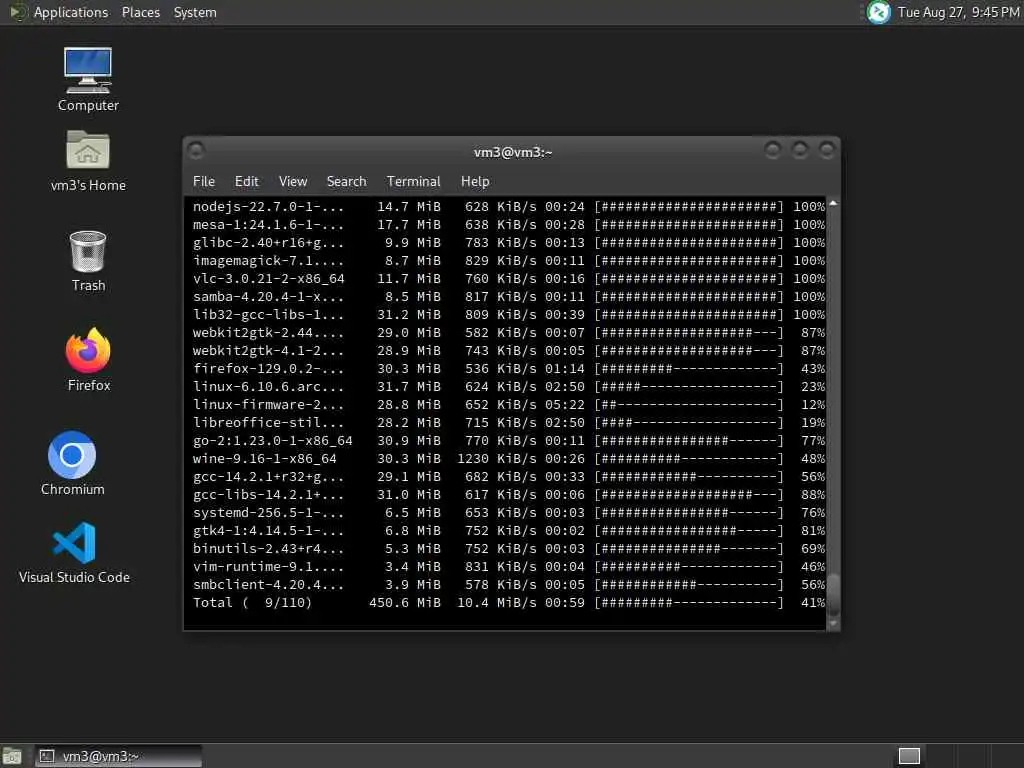1024x768 pixels.
Task: Click the gcc-14.2.1+r32+g package line
Action: point(509,477)
